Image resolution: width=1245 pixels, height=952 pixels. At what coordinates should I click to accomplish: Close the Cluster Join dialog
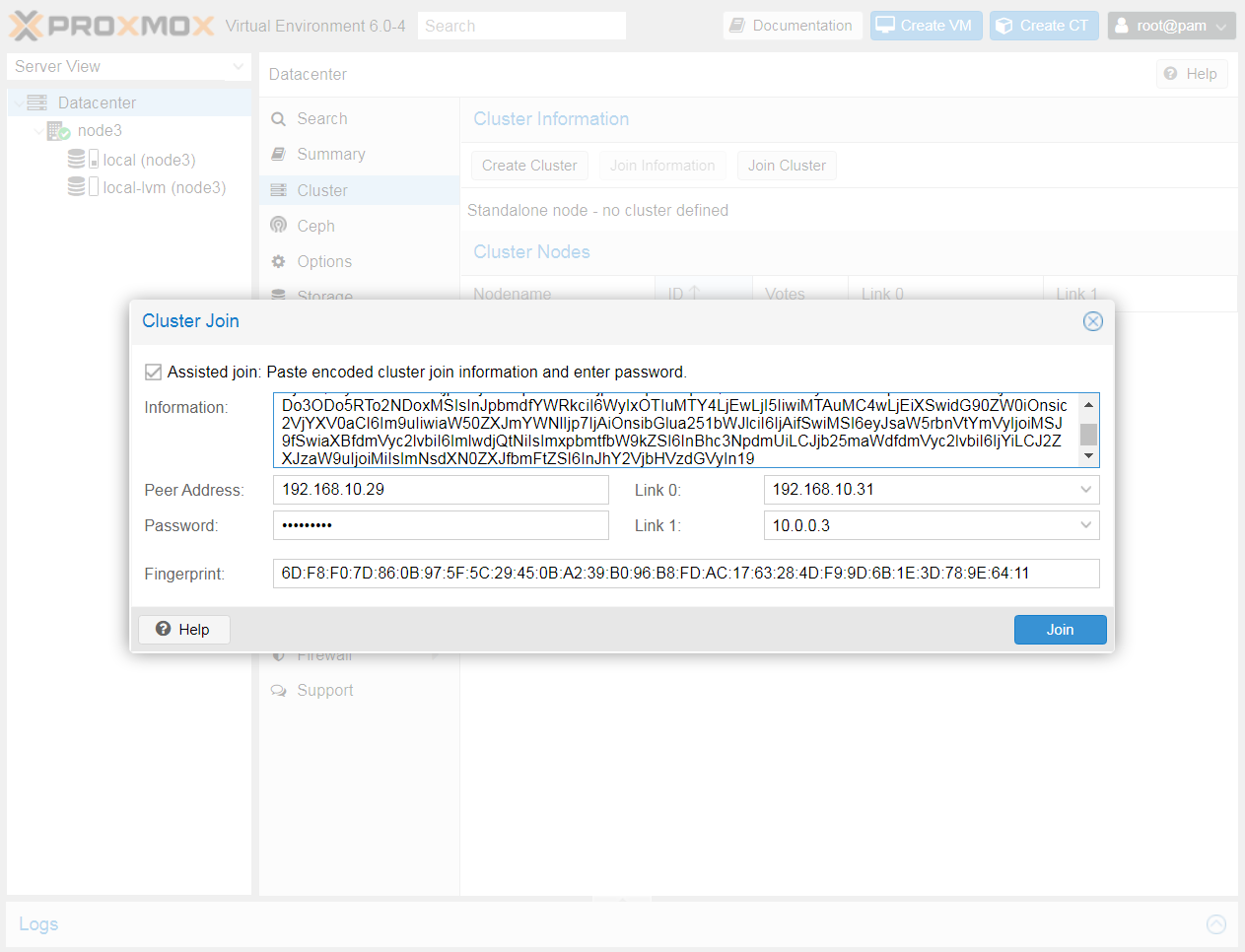1092,321
